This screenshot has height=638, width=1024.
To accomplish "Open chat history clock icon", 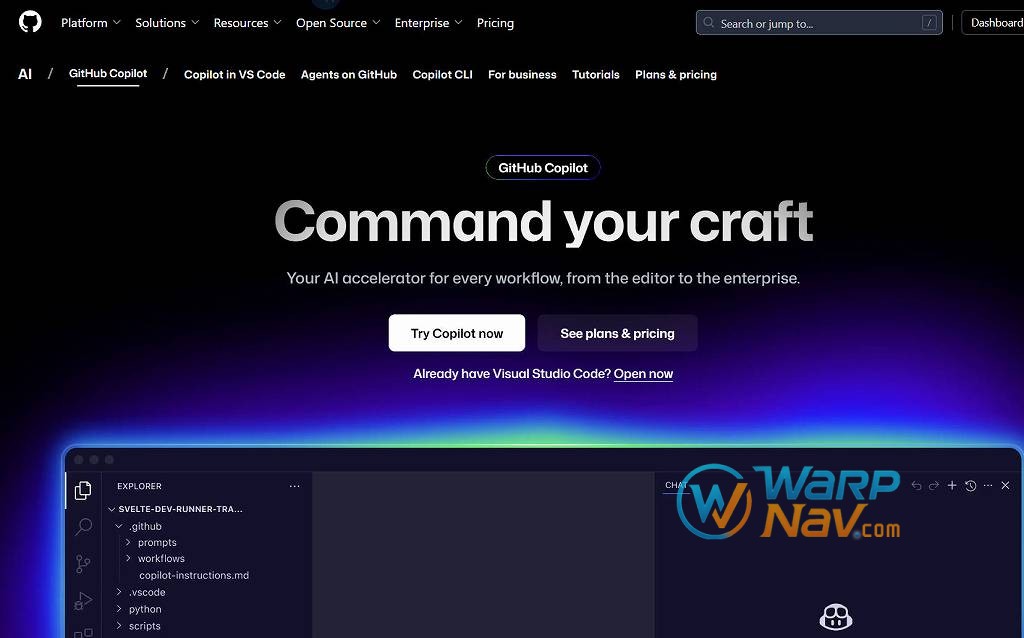I will (x=970, y=486).
